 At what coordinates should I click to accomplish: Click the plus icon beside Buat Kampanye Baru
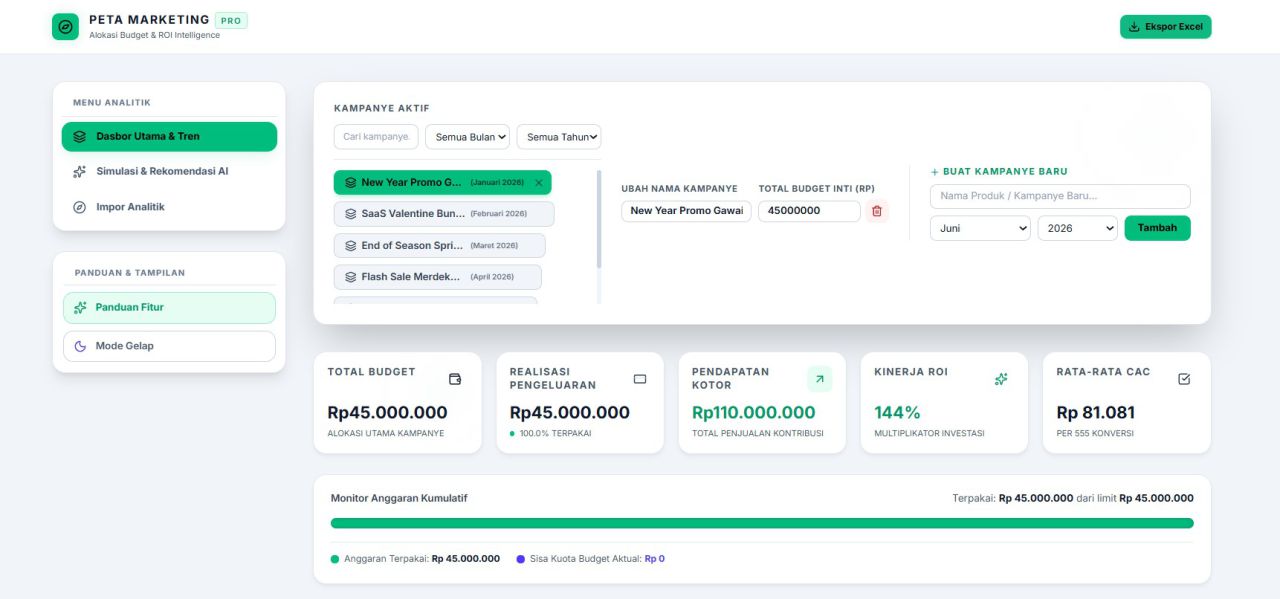935,172
